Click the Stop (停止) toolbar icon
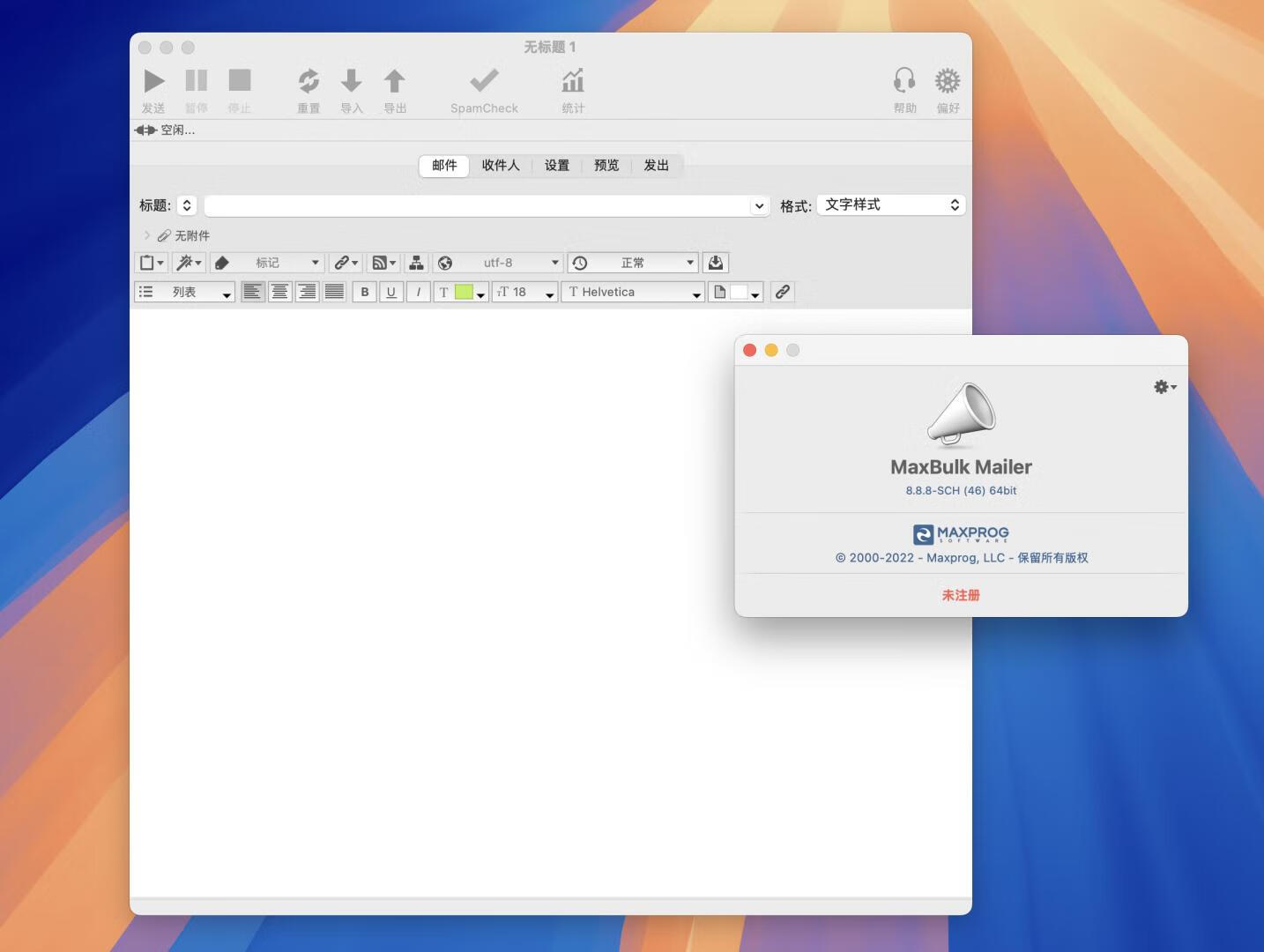The width and height of the screenshot is (1264, 952). 240,81
